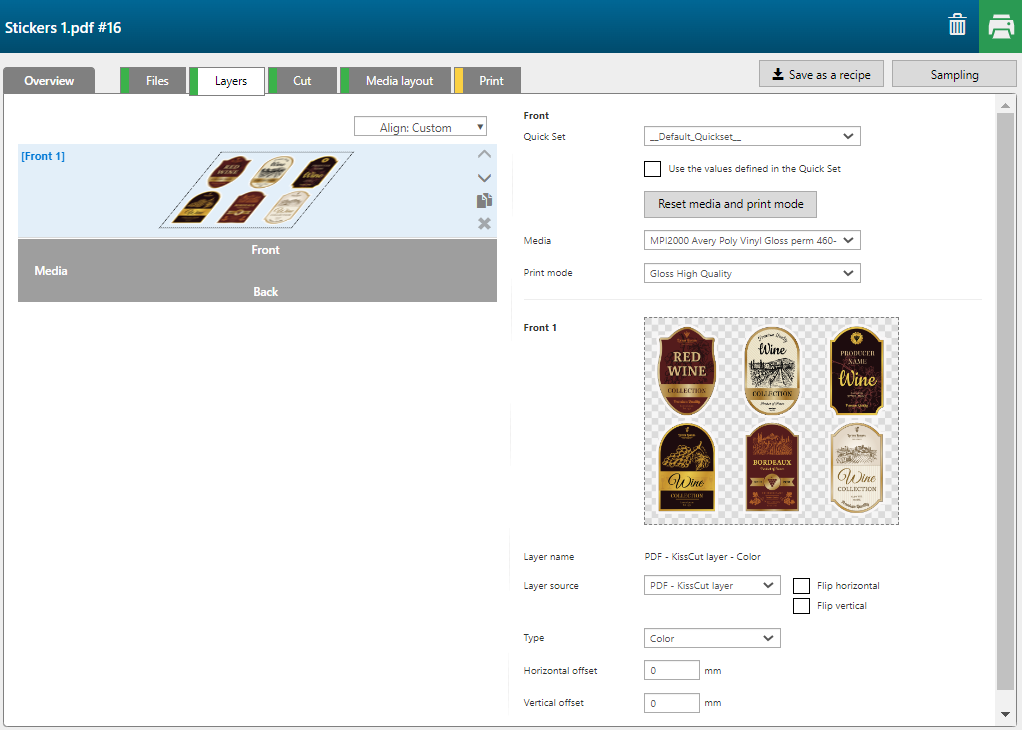Move Front 1 layer down with chevron

tap(484, 177)
